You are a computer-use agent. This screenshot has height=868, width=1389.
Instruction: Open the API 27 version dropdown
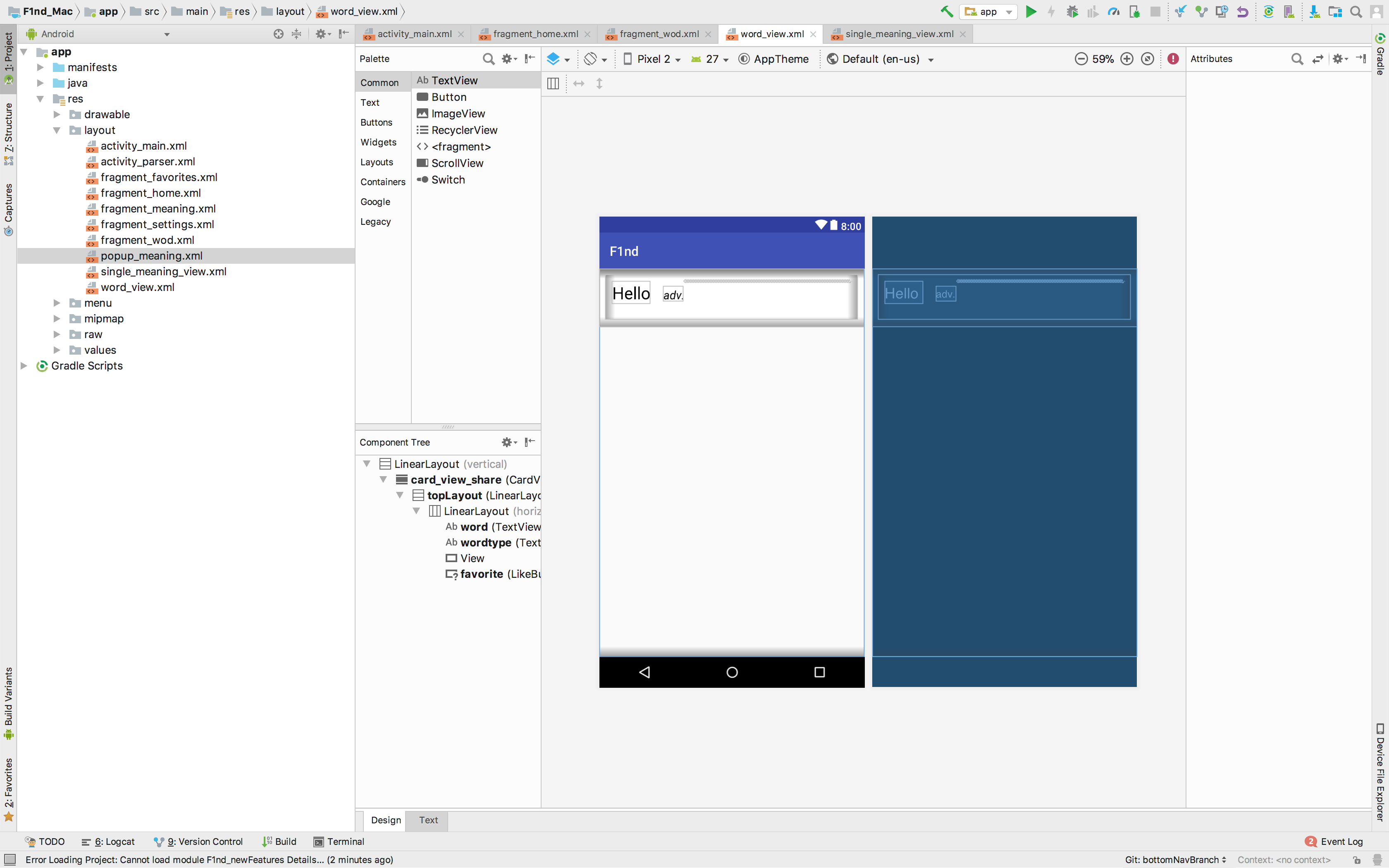click(x=710, y=59)
